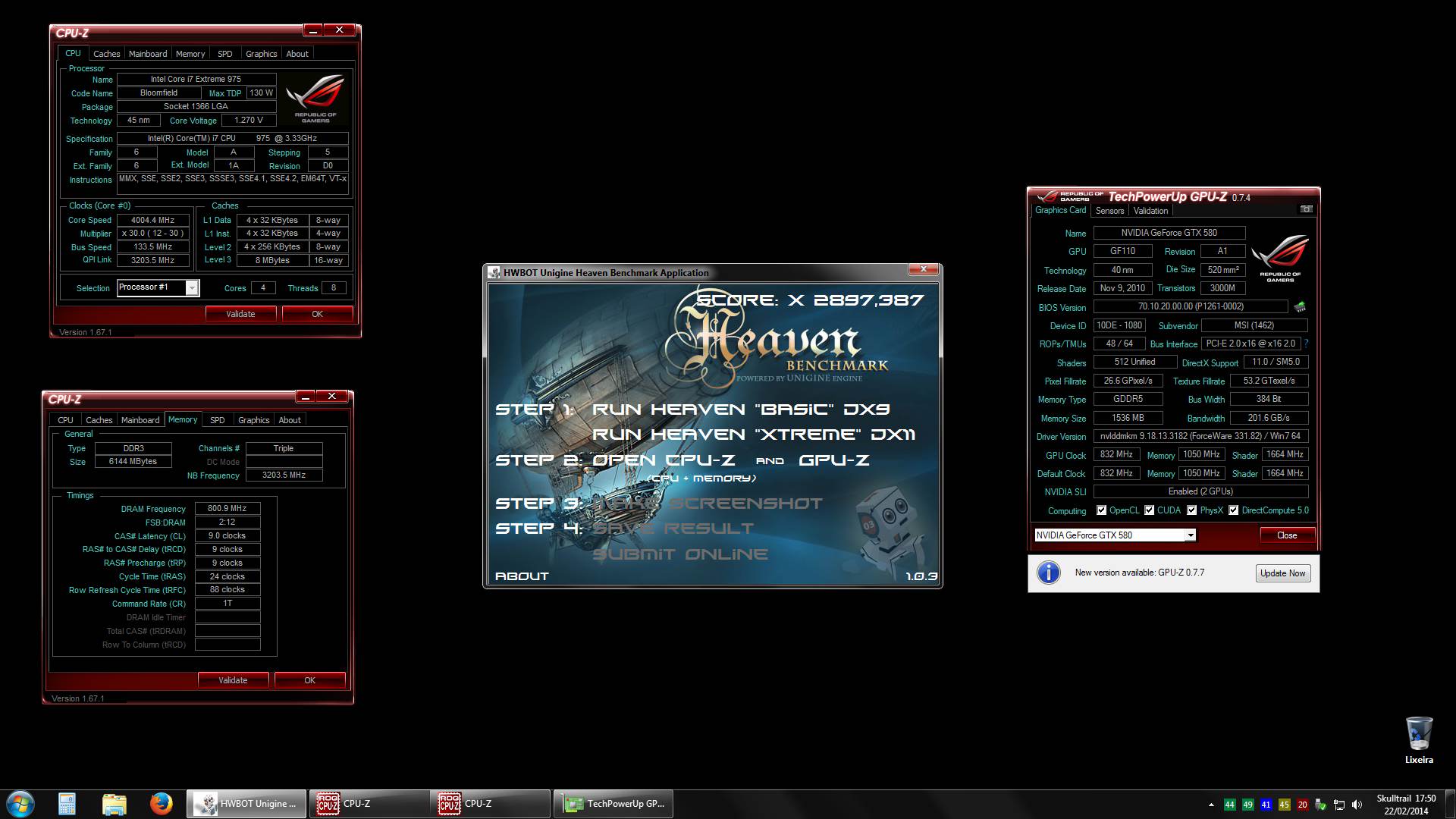
Task: Click ABOUT in the Heaven benchmark window
Action: point(522,576)
